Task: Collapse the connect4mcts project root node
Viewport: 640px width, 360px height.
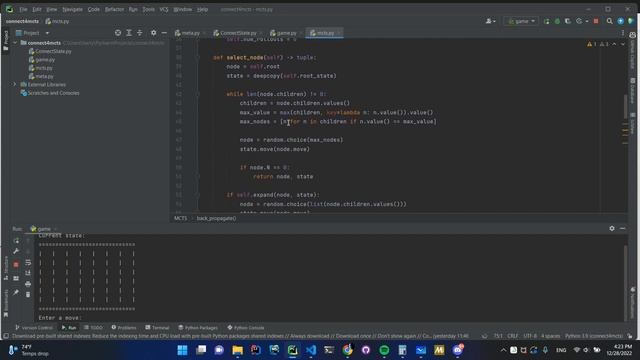Action: click(x=15, y=42)
